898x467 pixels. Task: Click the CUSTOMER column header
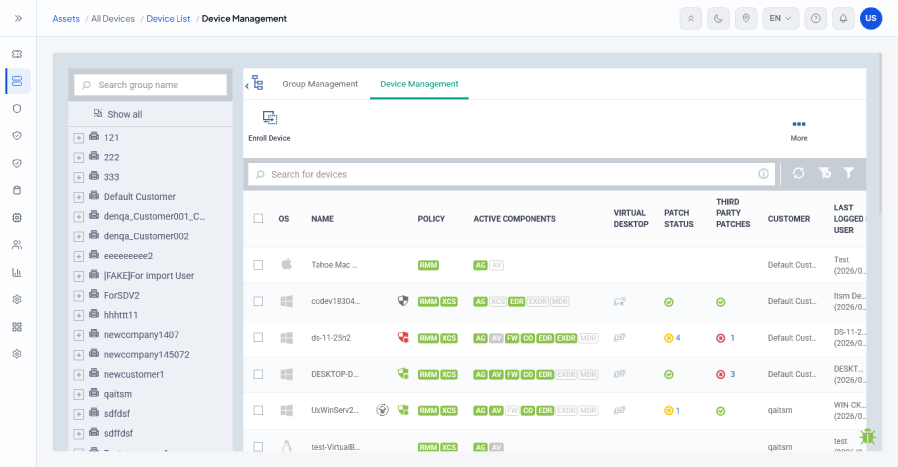tap(789, 219)
